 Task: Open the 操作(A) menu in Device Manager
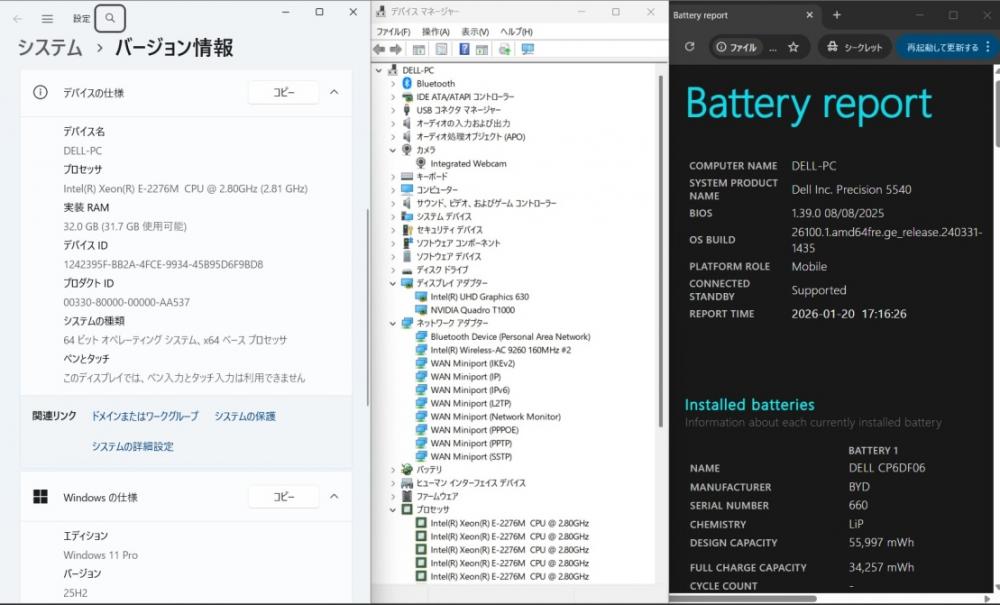(x=435, y=32)
